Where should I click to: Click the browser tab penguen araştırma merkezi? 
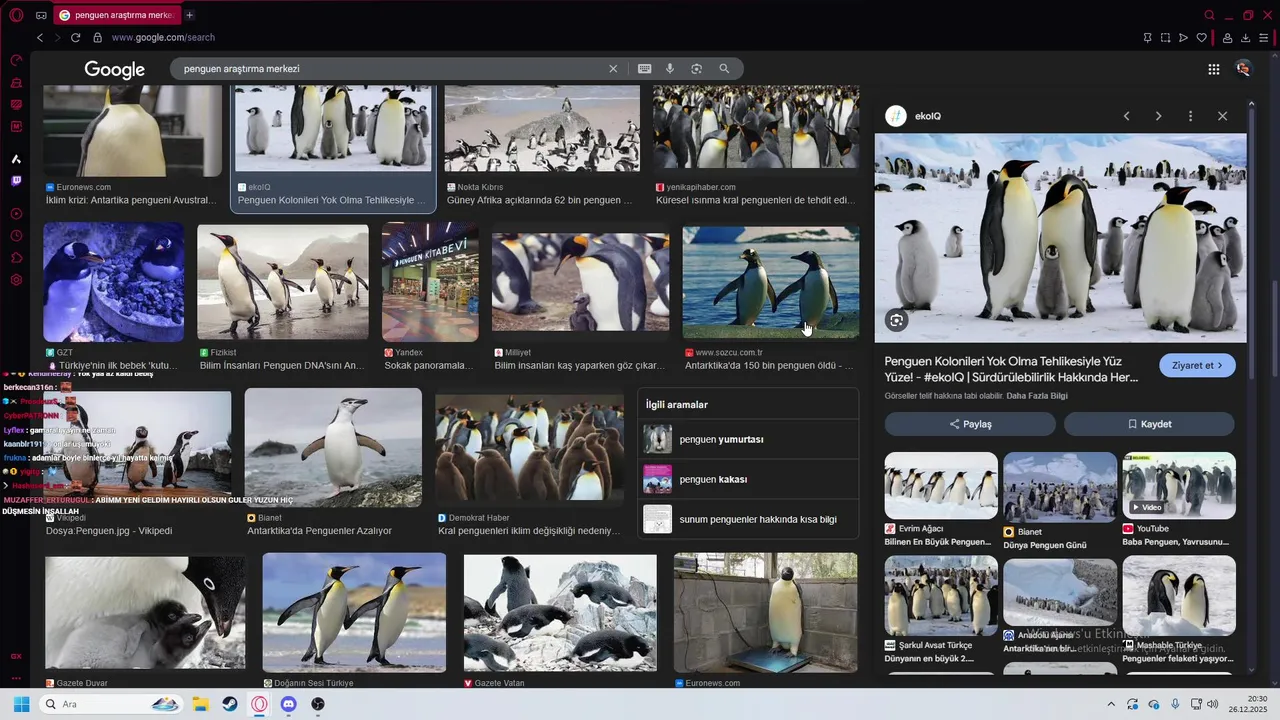pos(116,15)
